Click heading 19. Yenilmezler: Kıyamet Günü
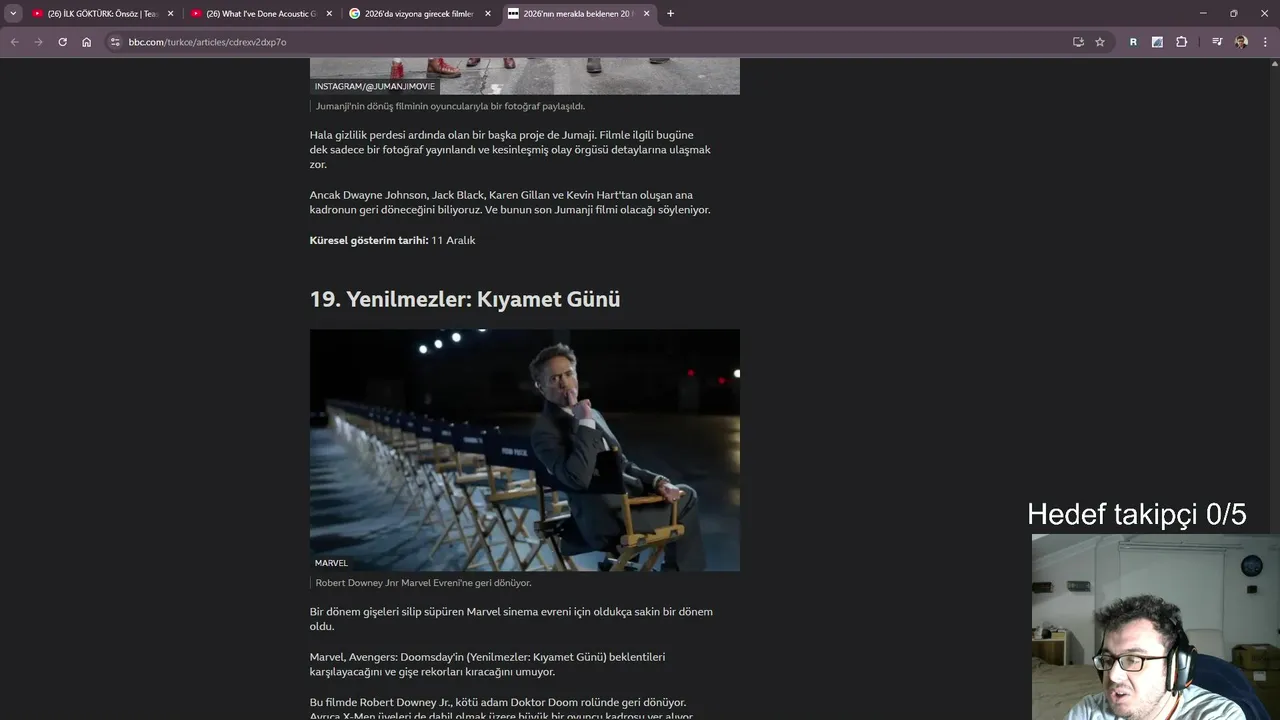This screenshot has width=1280, height=720. [x=465, y=299]
